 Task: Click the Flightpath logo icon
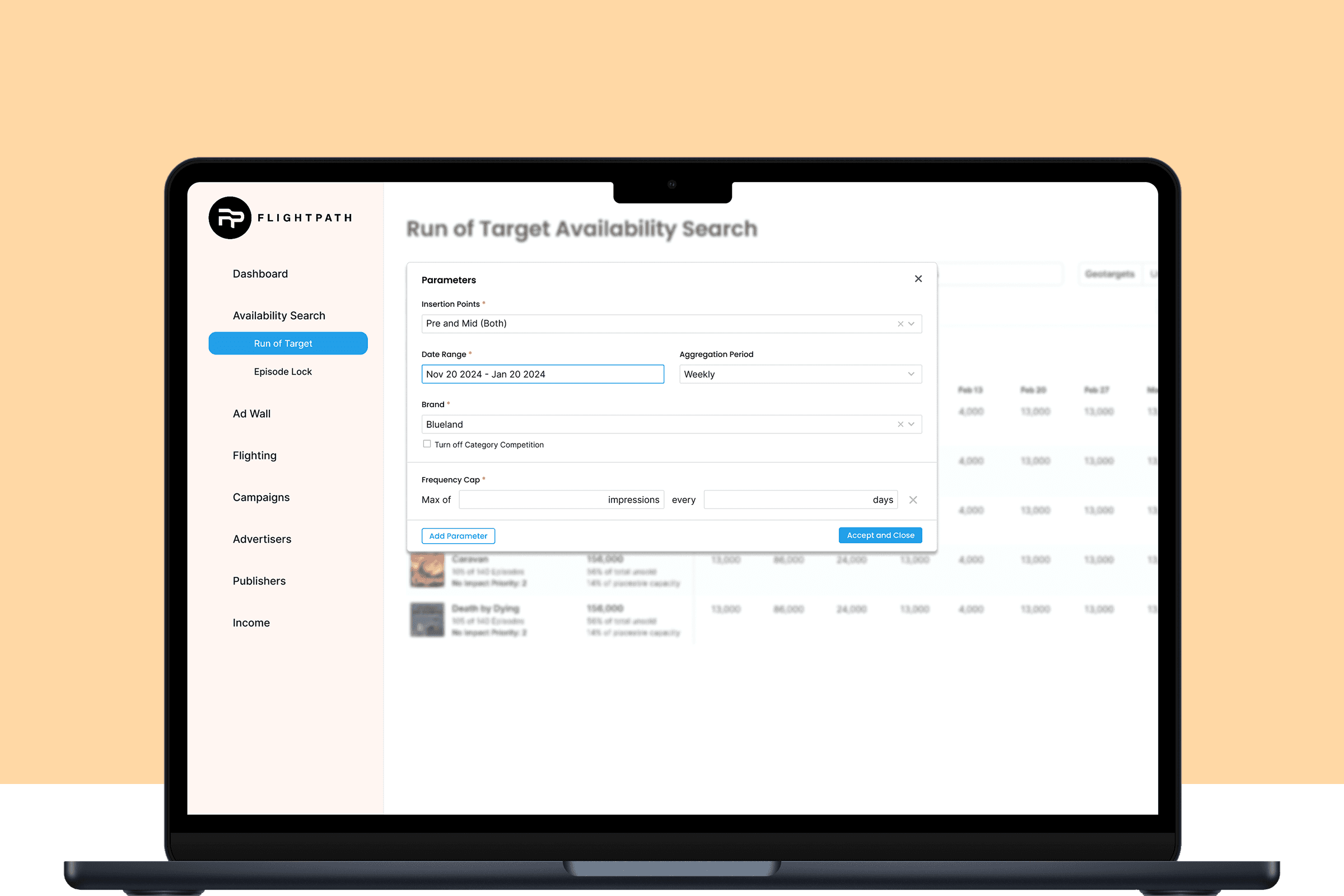click(x=230, y=218)
